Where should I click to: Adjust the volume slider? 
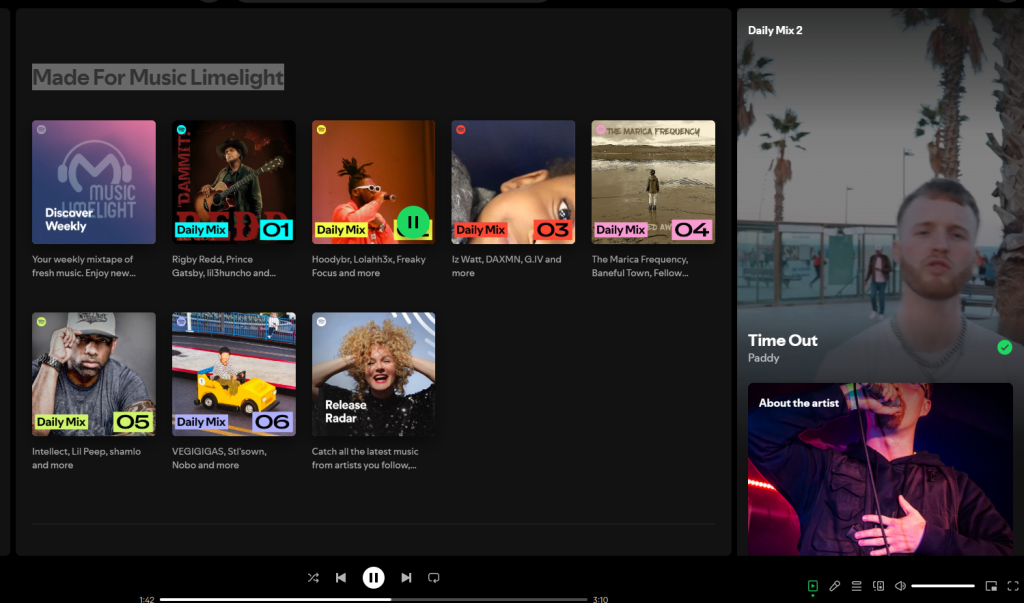tap(943, 586)
